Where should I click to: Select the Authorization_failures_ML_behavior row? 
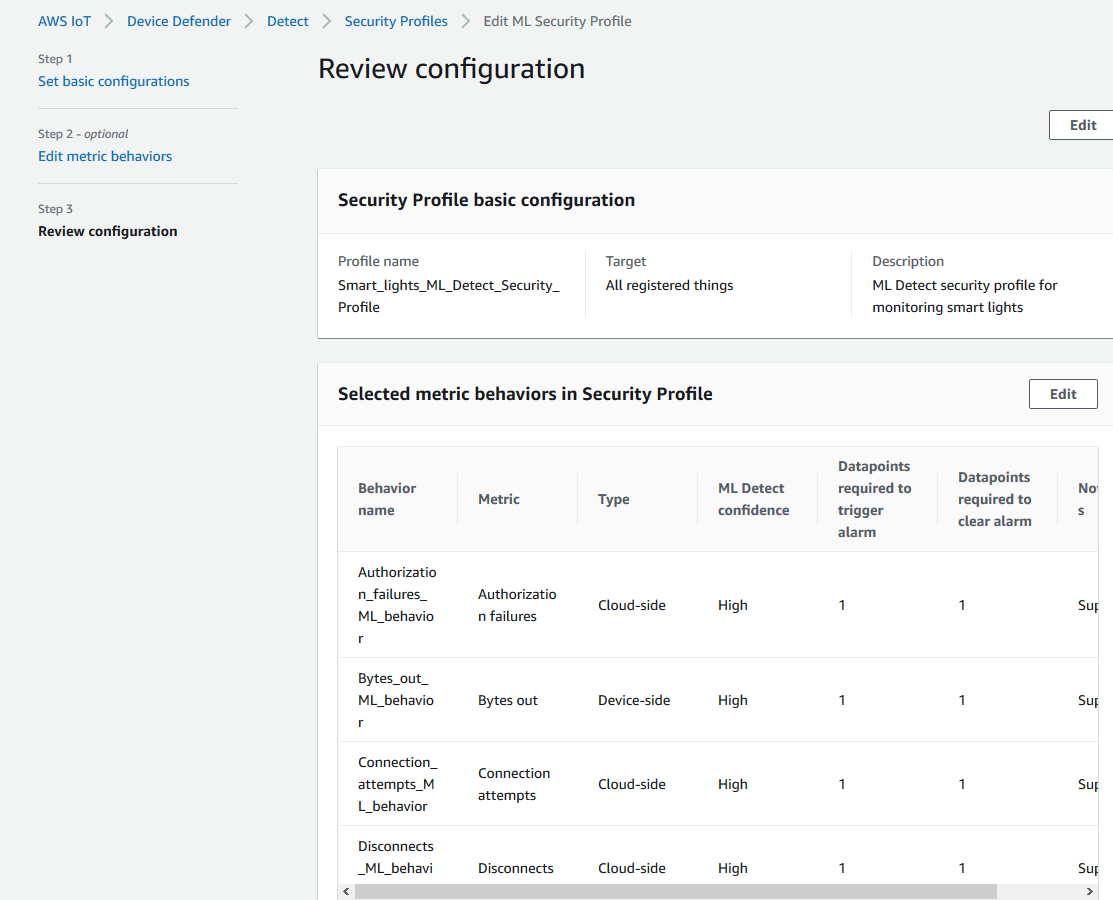(396, 605)
